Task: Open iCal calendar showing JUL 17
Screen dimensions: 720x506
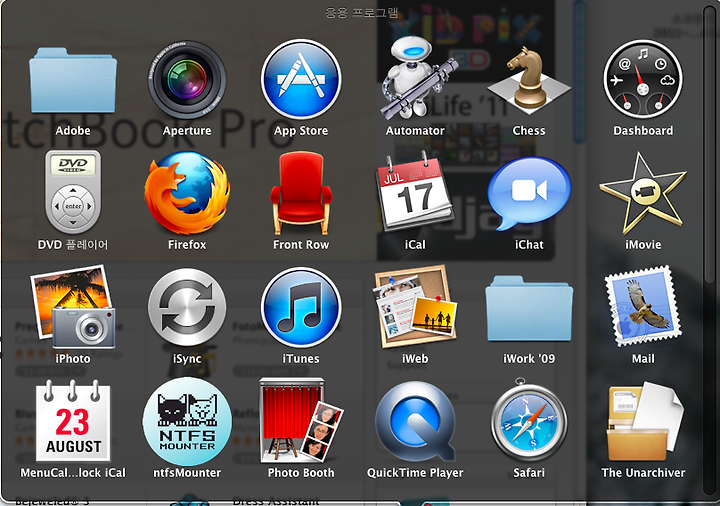Action: click(415, 192)
